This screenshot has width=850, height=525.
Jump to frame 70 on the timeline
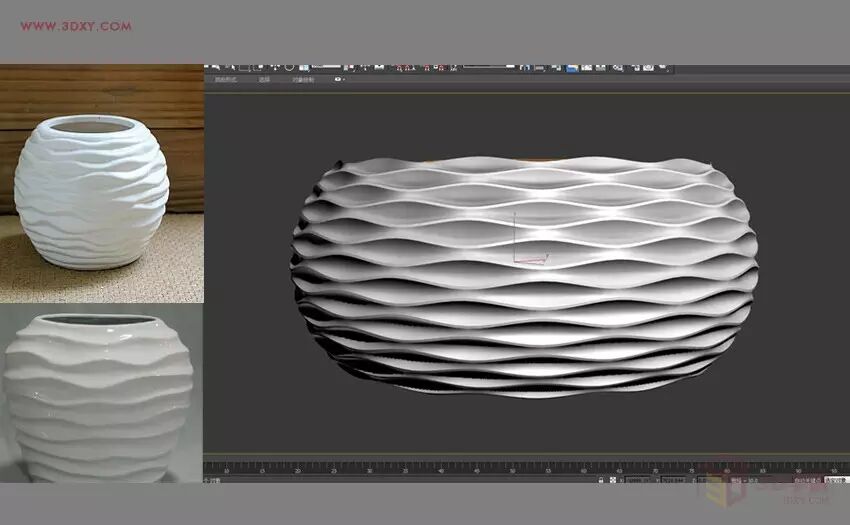(x=655, y=471)
